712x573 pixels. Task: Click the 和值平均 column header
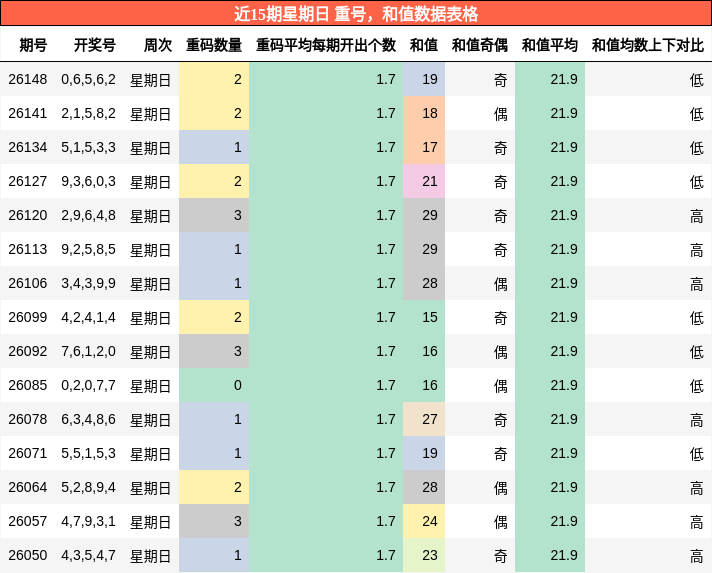pyautogui.click(x=549, y=45)
